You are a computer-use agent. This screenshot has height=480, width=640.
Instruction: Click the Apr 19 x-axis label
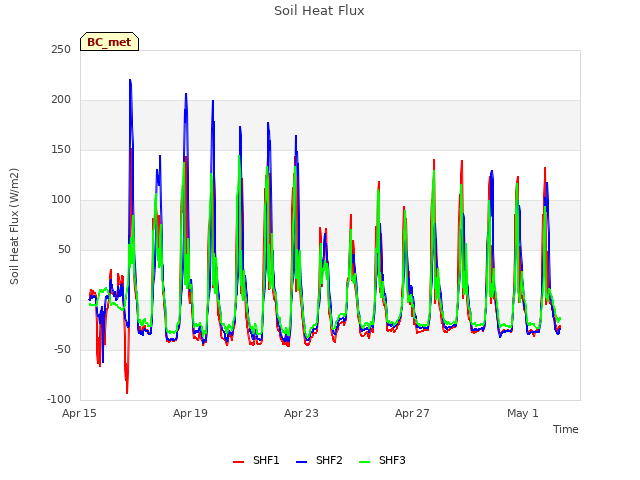click(190, 413)
